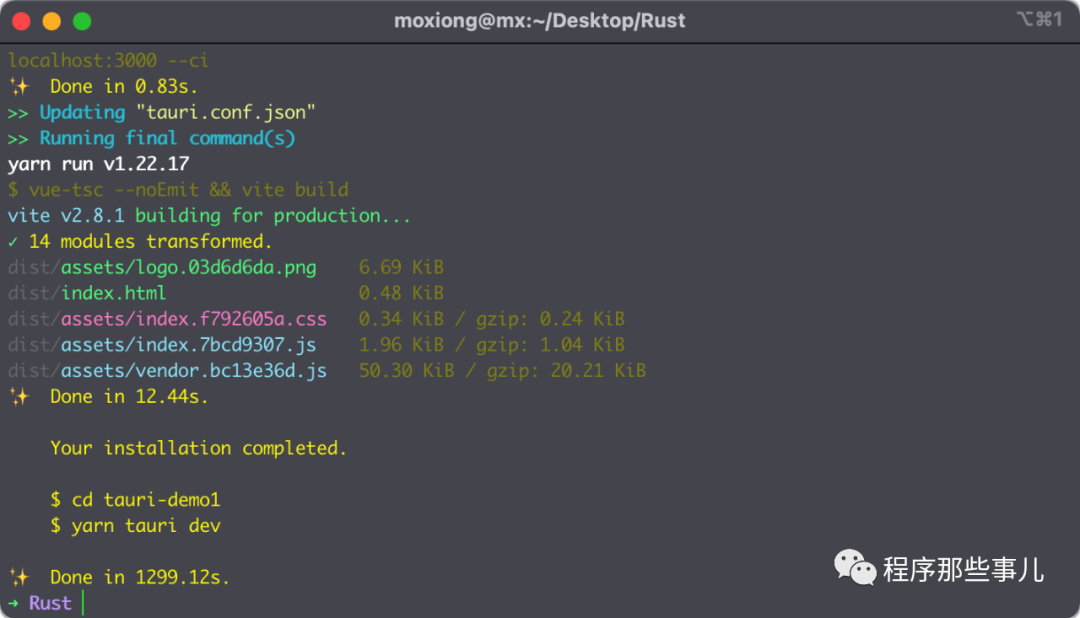1080x618 pixels.
Task: Click the line 'Done in 1299.12s.'
Action: coord(140,577)
